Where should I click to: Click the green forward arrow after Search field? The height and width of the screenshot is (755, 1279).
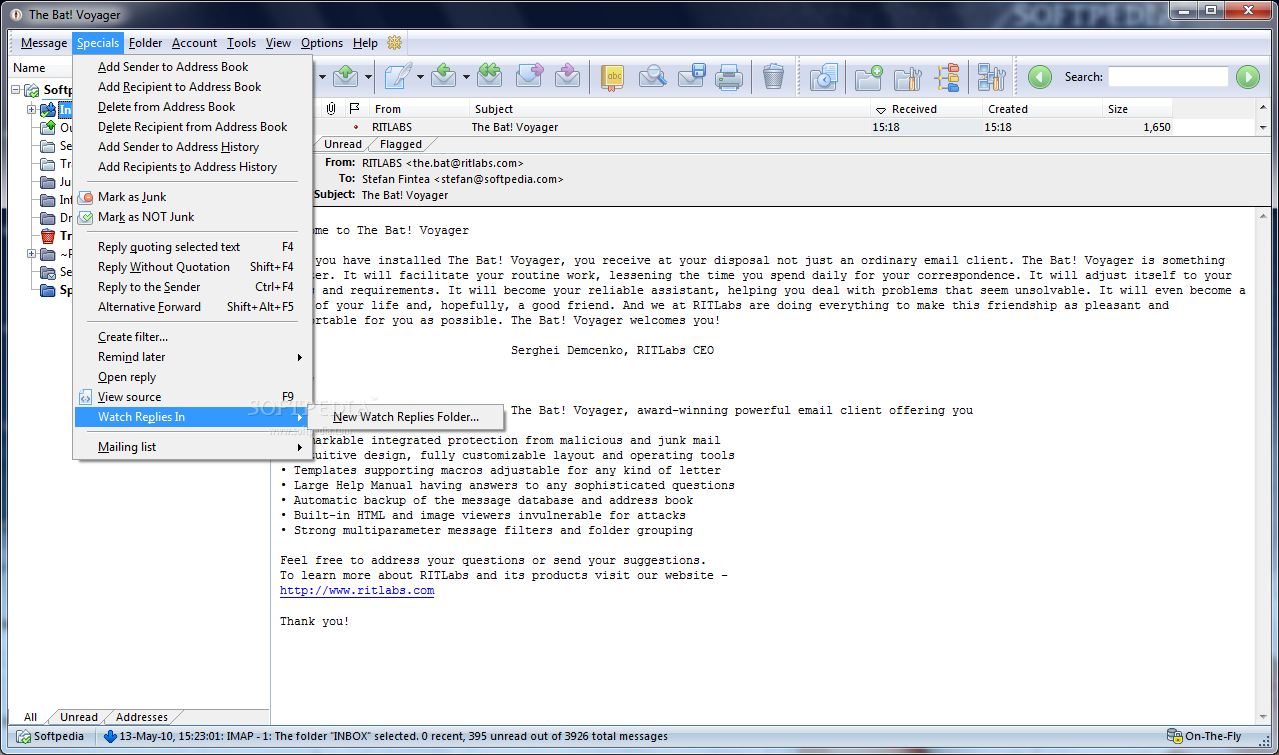pos(1247,77)
